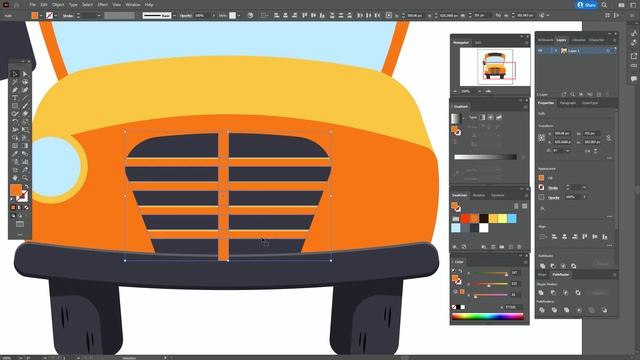Click the Share button
This screenshot has height=360, width=640.
[587, 5]
